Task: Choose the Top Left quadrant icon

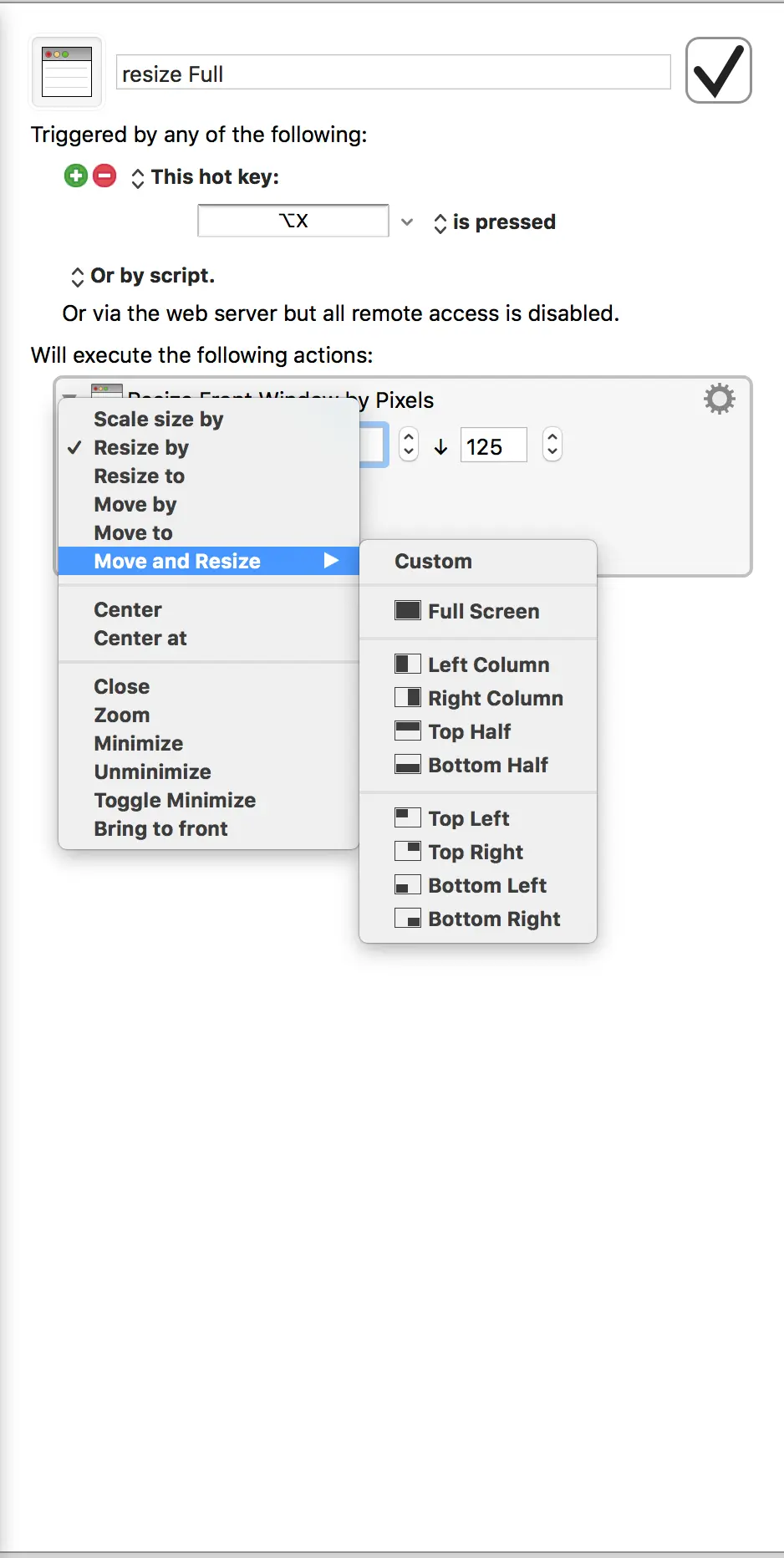Action: tap(408, 818)
